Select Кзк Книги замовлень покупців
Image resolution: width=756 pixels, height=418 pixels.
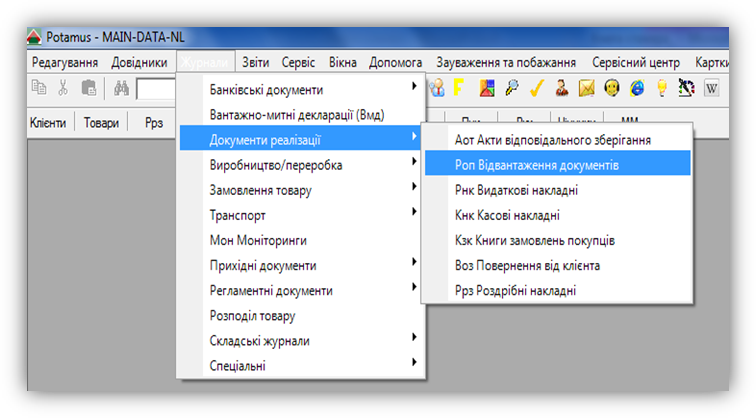click(557, 240)
